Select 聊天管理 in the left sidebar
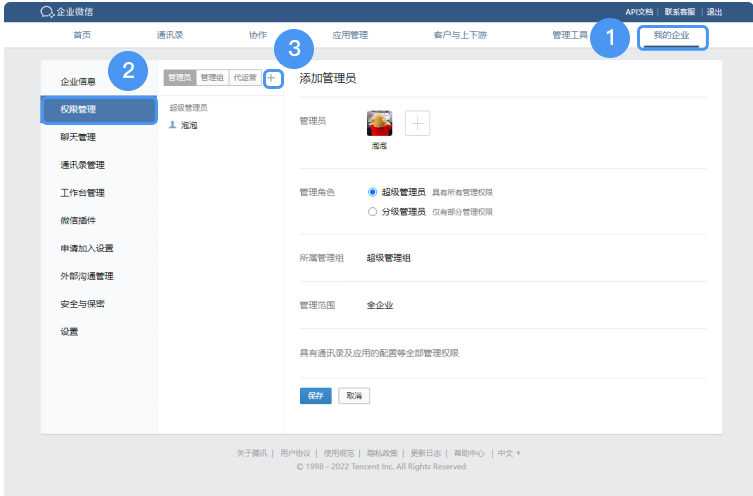Image resolution: width=753 pixels, height=496 pixels. point(78,137)
